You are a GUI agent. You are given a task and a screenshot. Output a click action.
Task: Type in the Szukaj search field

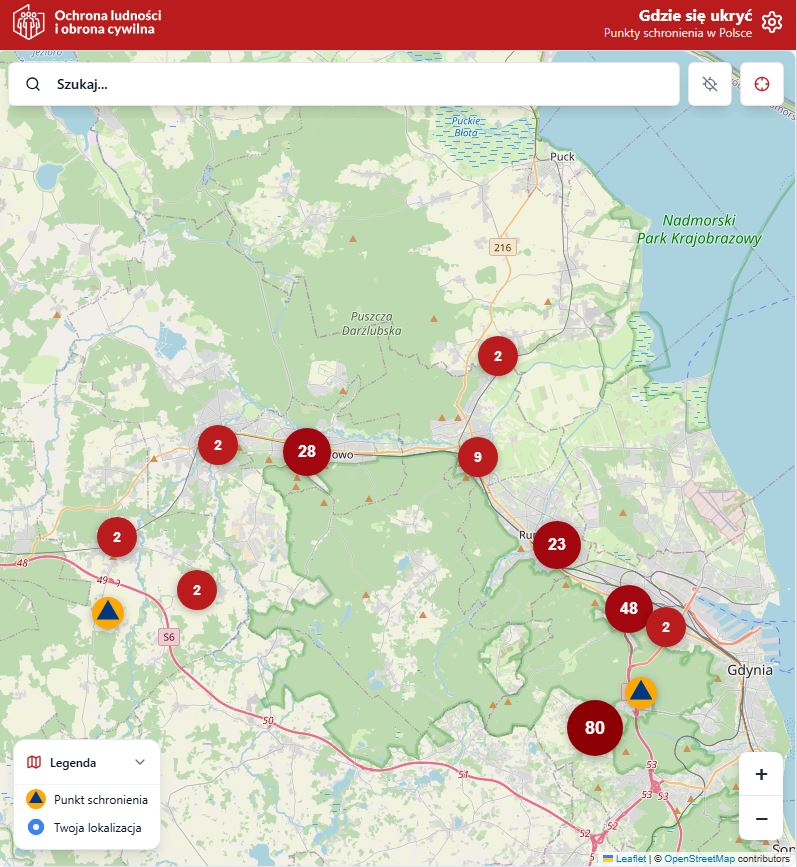[x=360, y=85]
